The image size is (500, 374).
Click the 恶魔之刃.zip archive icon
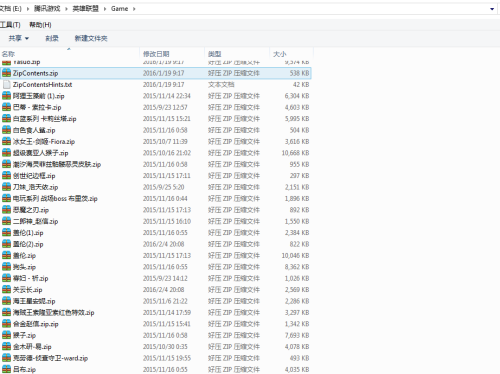[x=6, y=210]
